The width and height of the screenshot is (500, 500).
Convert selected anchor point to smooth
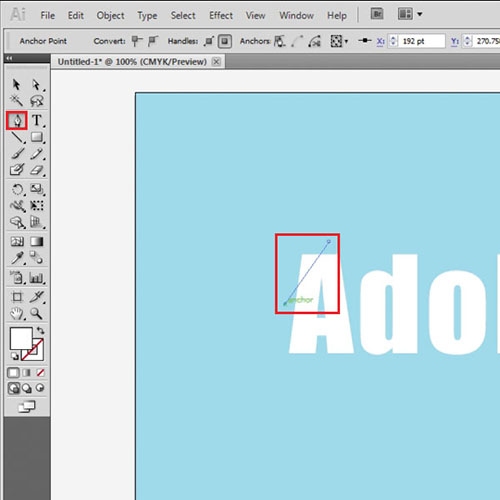coord(153,41)
